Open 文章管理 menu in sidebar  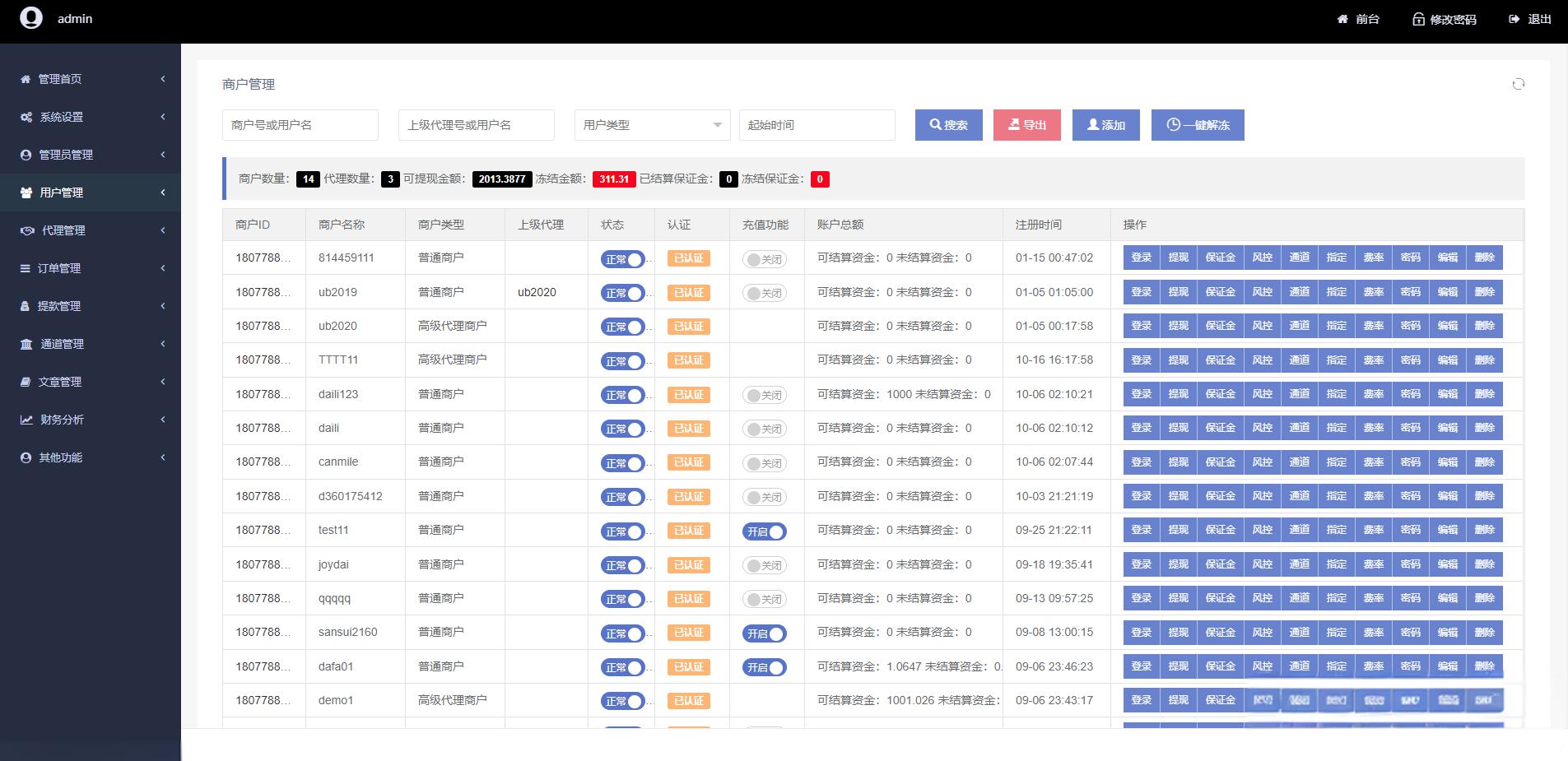pyautogui.click(x=91, y=382)
